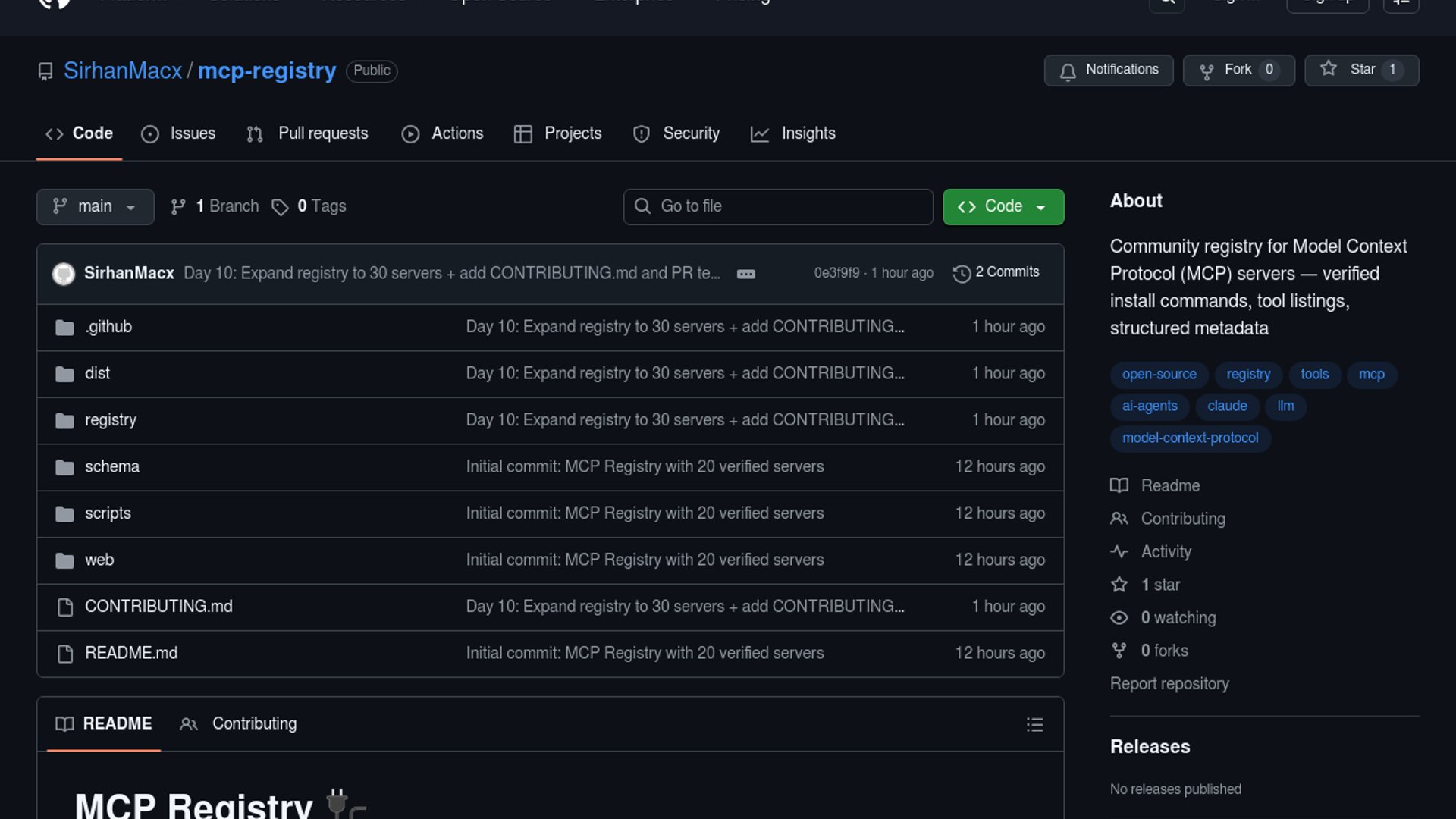Screen dimensions: 1456x819
Task: Click the branch icon beside 1 Branch
Action: (x=178, y=207)
